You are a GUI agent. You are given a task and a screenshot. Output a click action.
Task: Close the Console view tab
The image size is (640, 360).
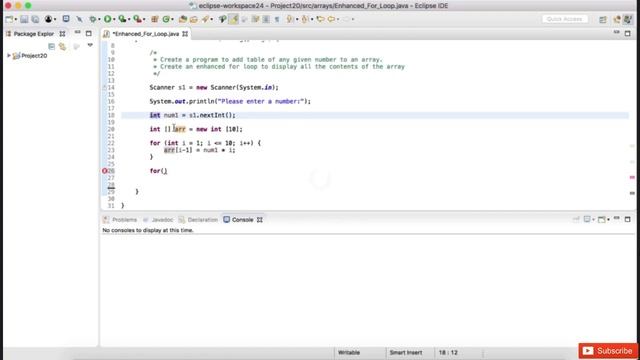260,220
